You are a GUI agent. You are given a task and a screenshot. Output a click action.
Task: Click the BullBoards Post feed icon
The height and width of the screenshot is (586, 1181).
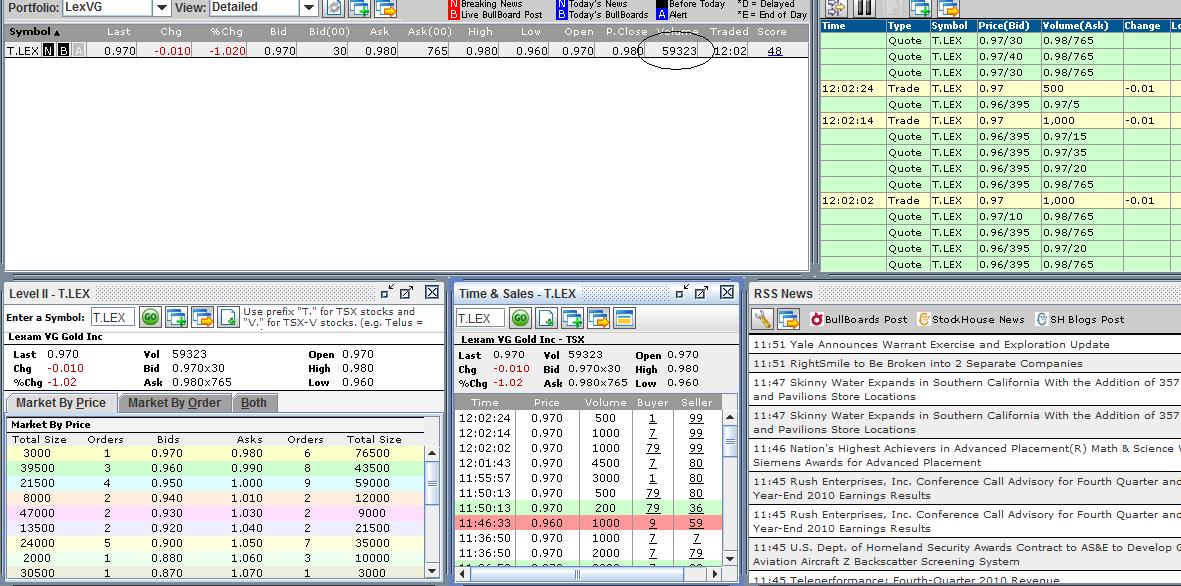point(817,319)
